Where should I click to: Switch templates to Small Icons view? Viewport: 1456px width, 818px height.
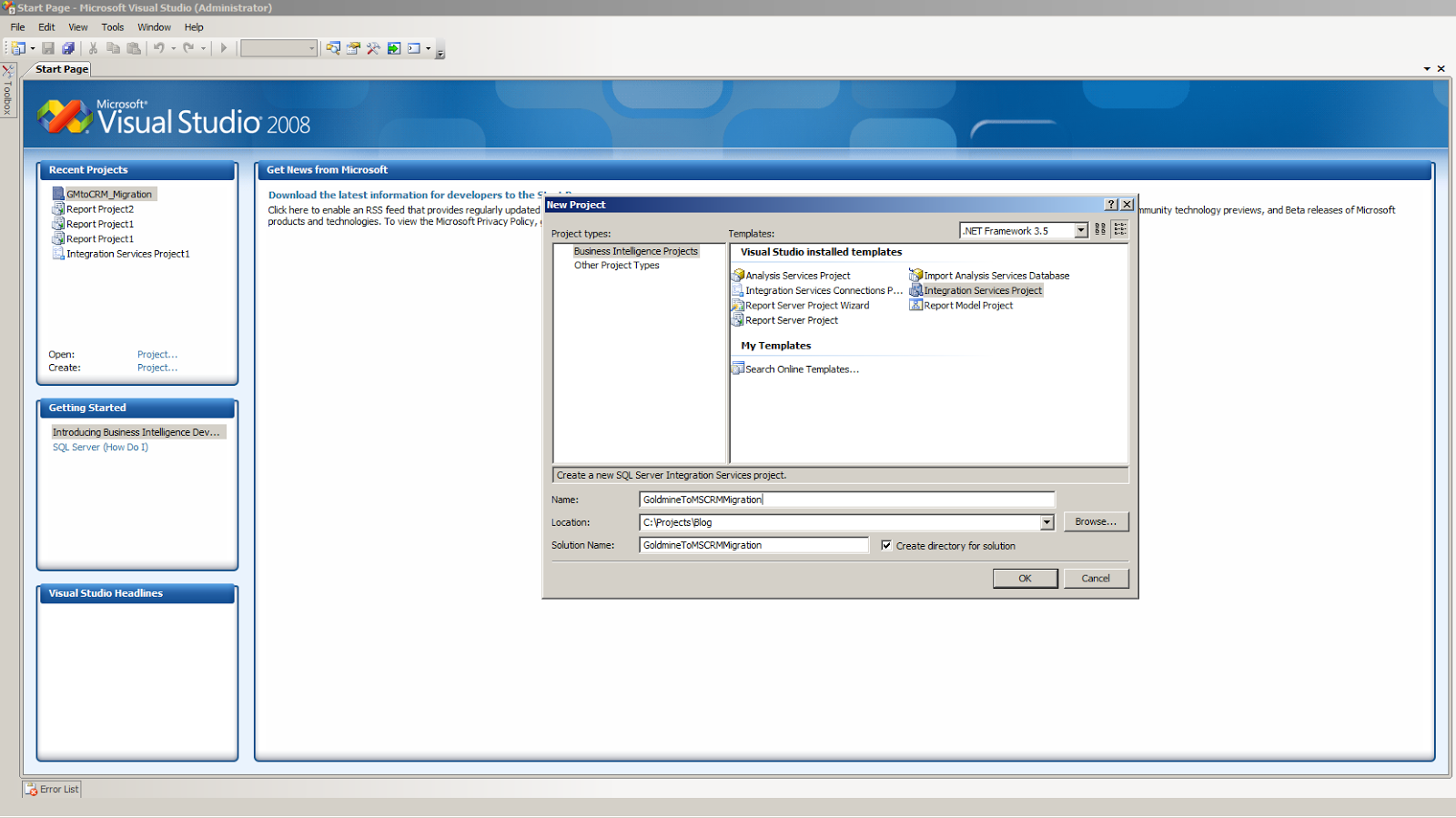[x=1120, y=229]
